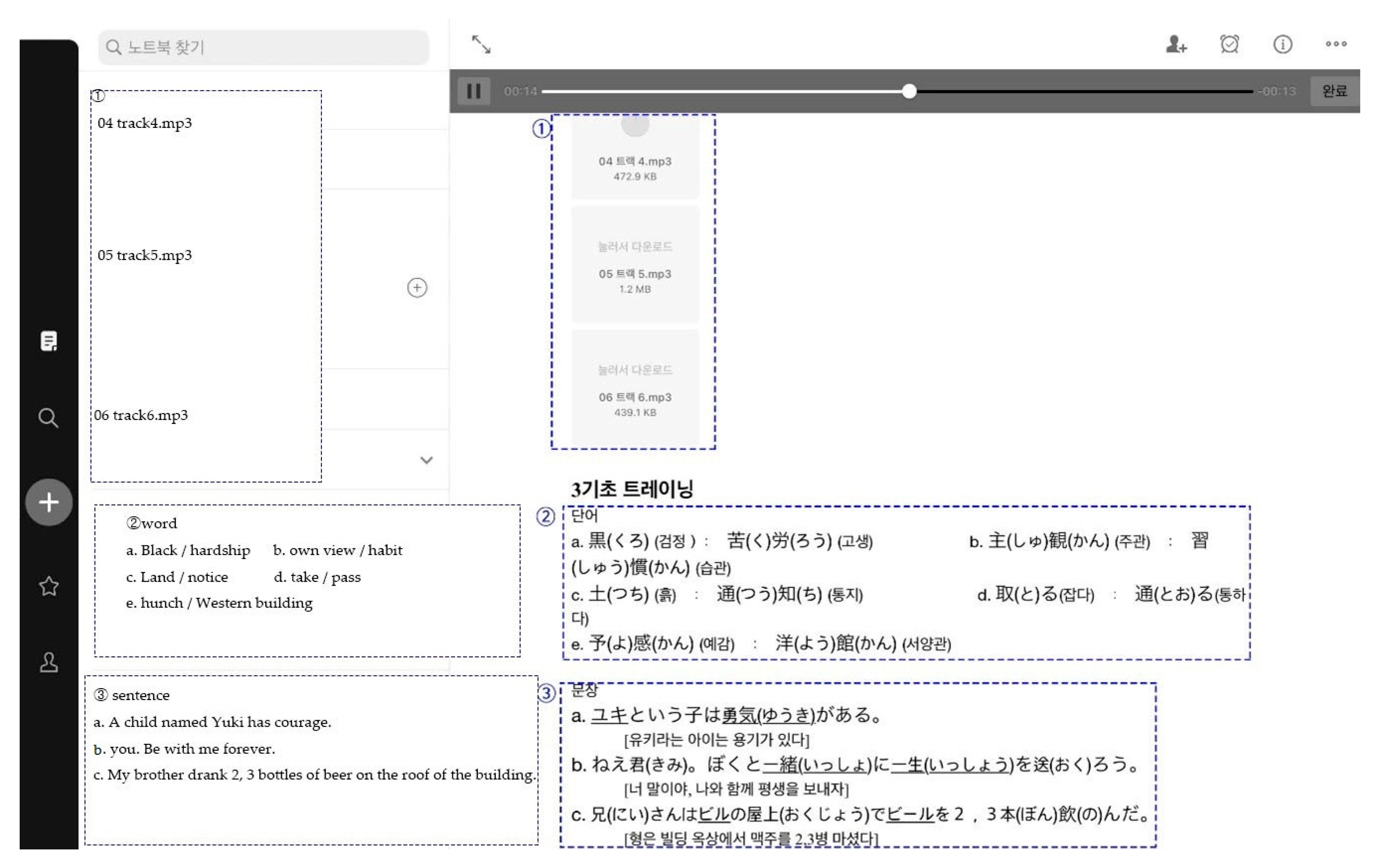The width and height of the screenshot is (1385, 868).
Task: Set a reminder using the alarm clock icon
Action: click(x=1229, y=44)
